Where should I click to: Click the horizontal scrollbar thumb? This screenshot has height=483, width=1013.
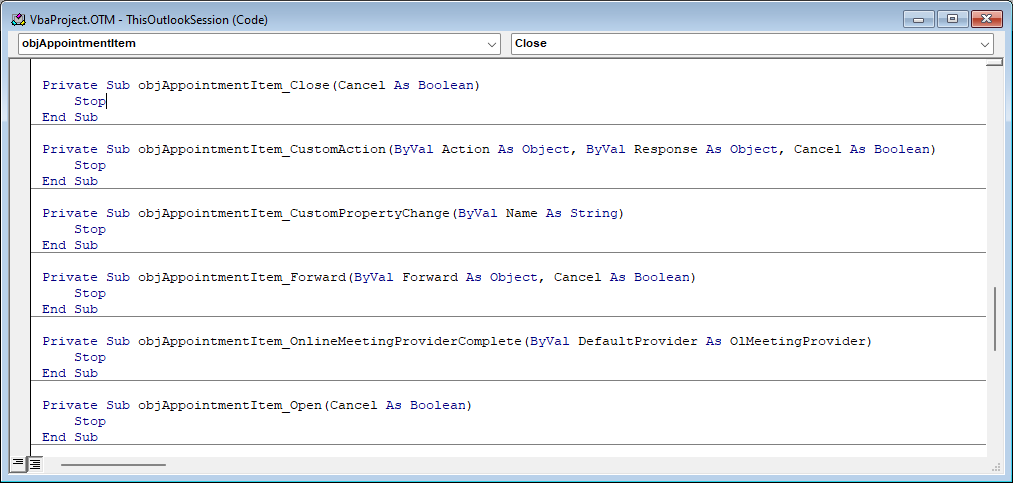[113, 464]
